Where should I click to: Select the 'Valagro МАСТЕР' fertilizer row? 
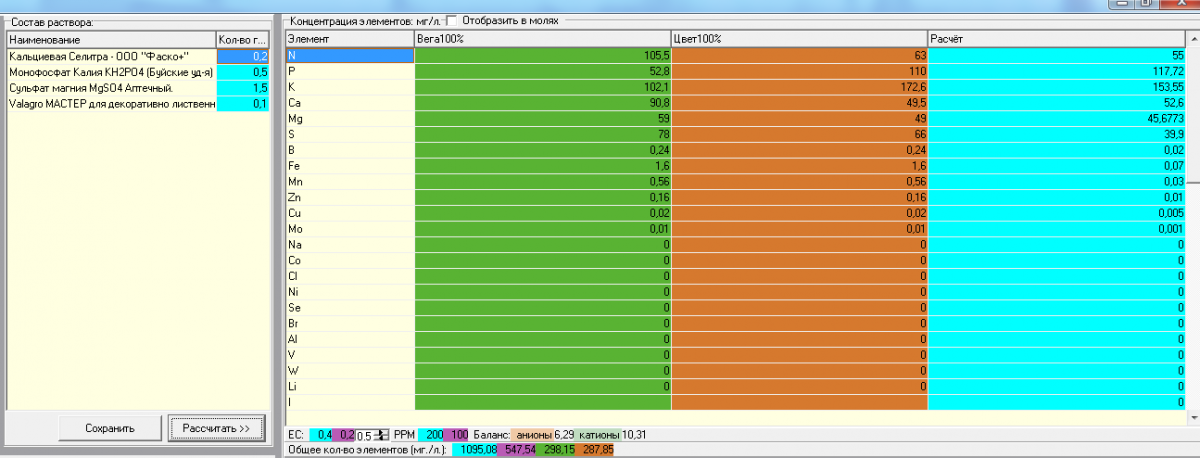[110, 104]
